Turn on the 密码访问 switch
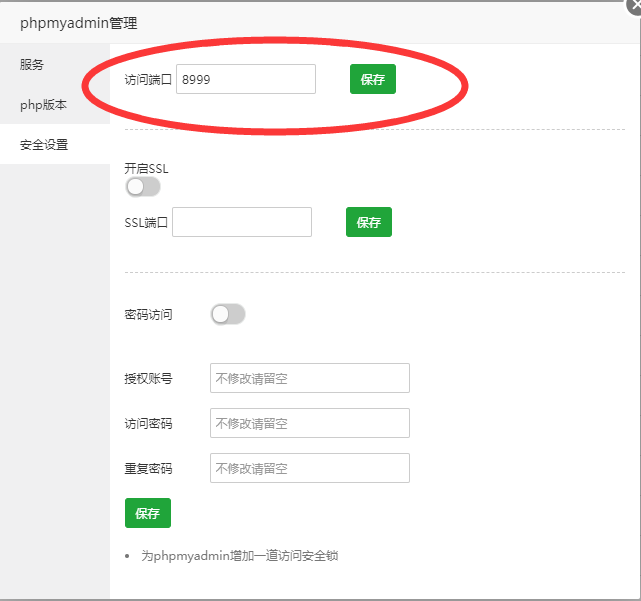The height and width of the screenshot is (601, 641). [x=228, y=314]
